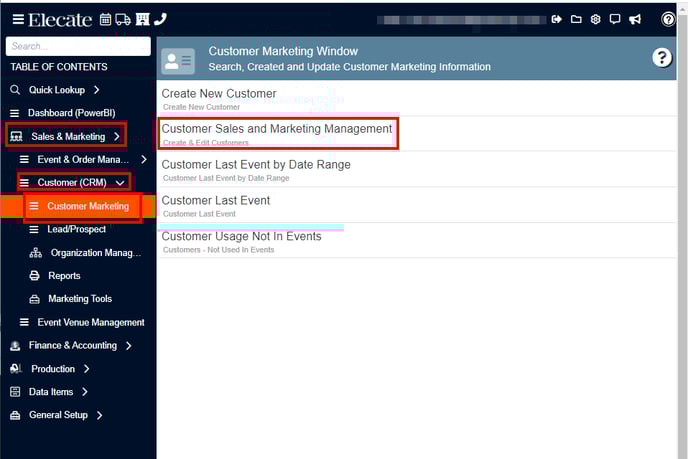Expand the Finance & Accounting chevron
This screenshot has width=688, height=459.
129,346
